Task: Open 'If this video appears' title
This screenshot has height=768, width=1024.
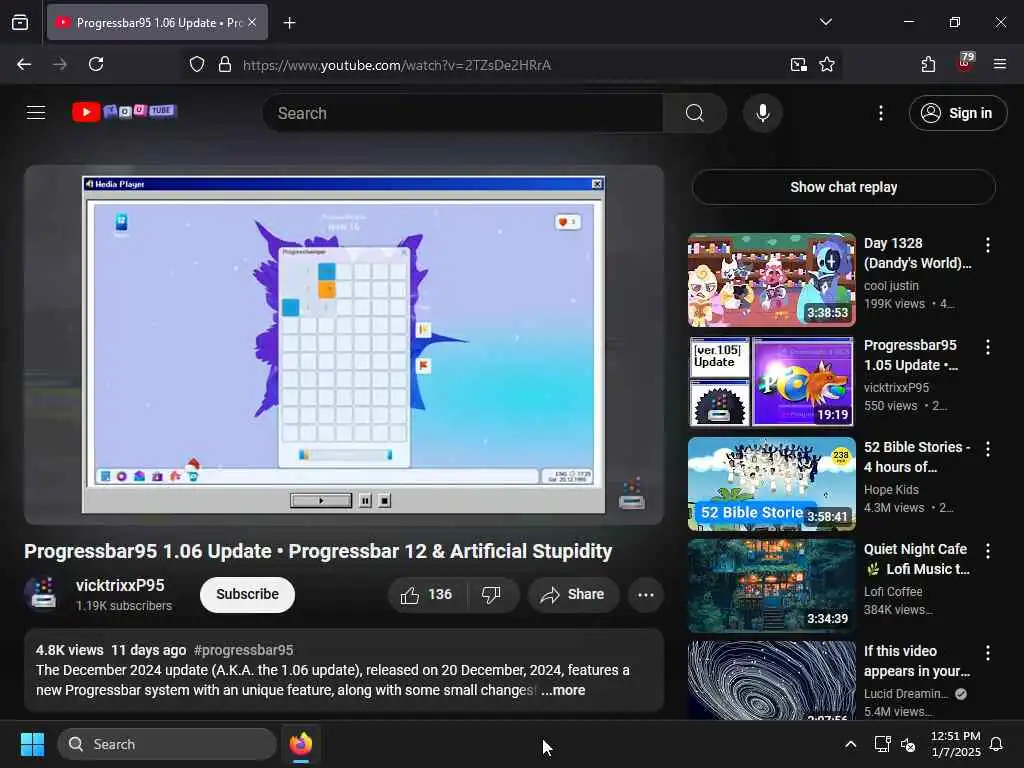Action: [916, 661]
